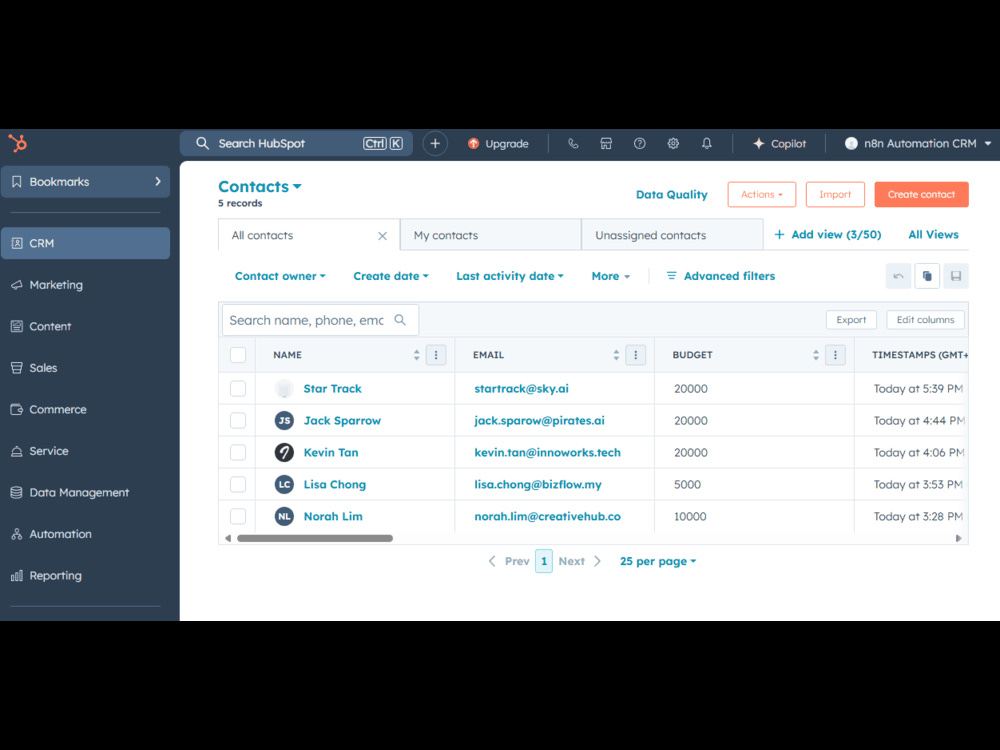Switch to Unassigned contacts tab

point(672,235)
